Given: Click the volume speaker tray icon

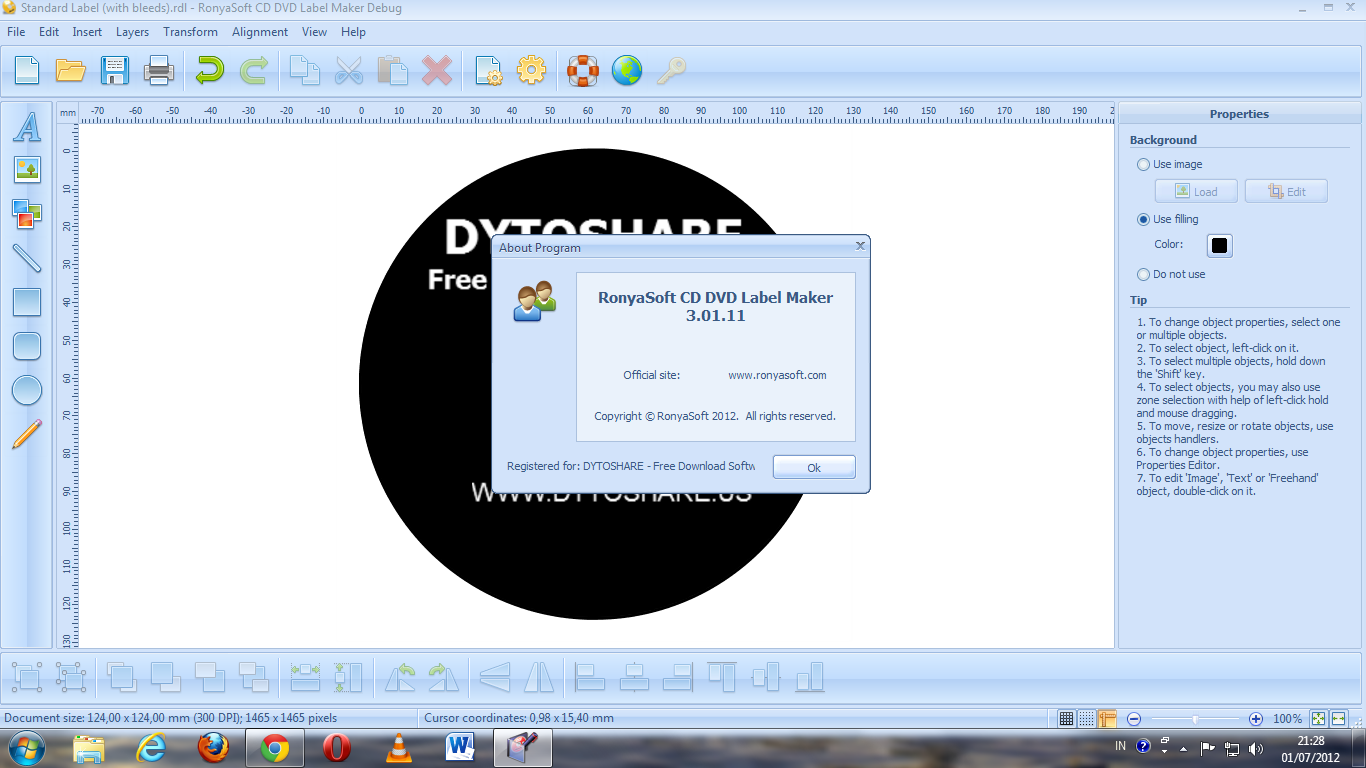Looking at the screenshot, I should [x=1255, y=748].
